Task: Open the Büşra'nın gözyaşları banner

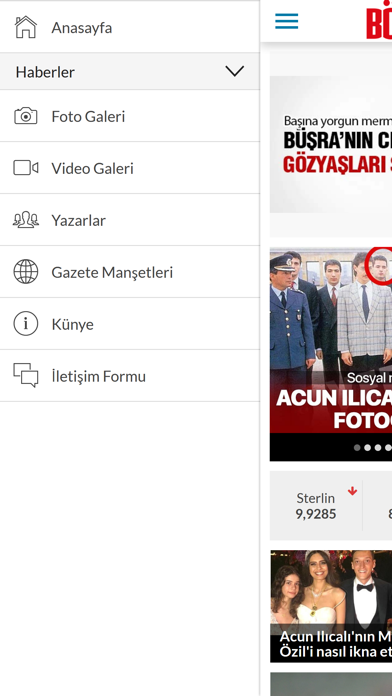Action: click(x=331, y=144)
